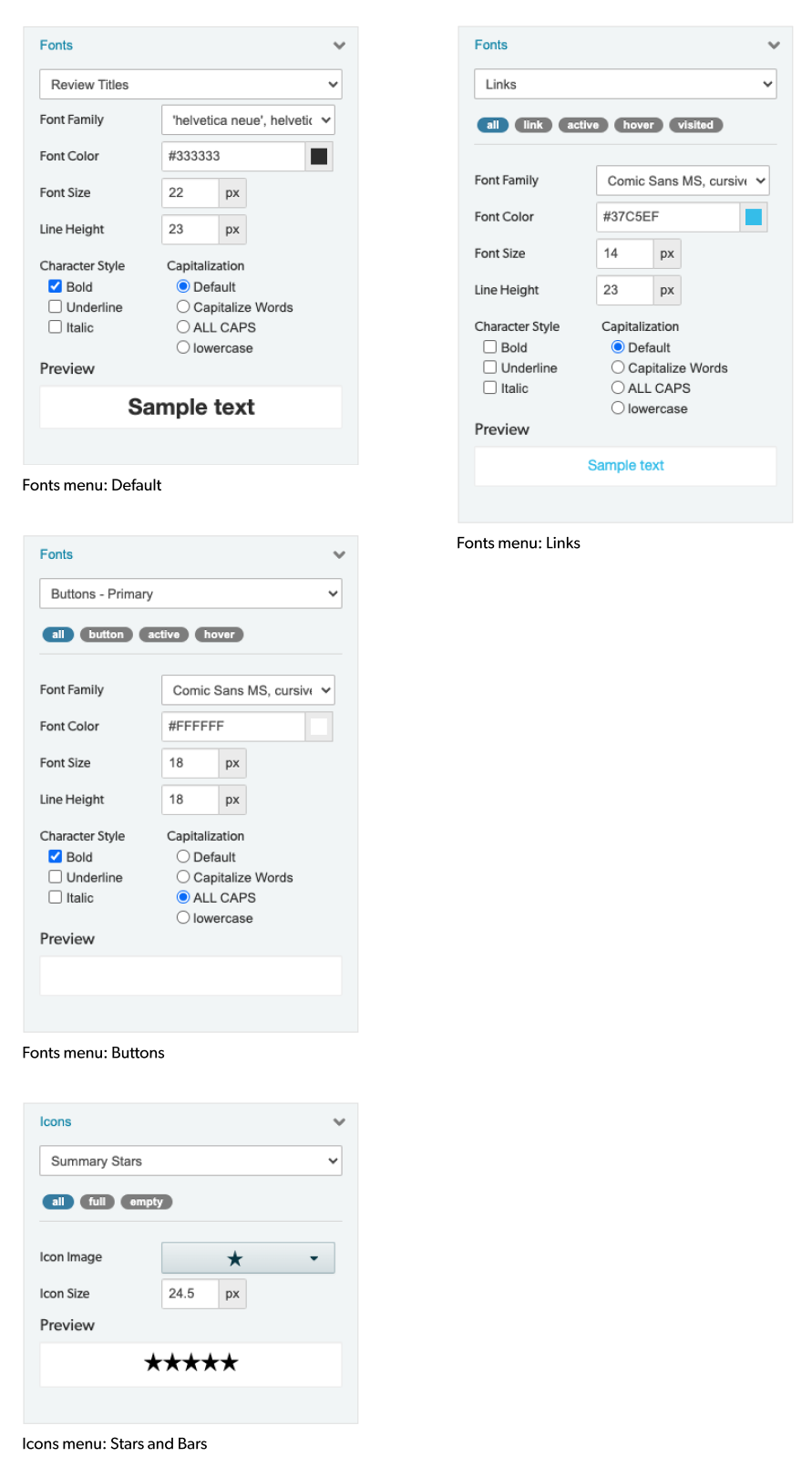The image size is (812, 1477).
Task: Select the 'visited' link state pill
Action: [x=695, y=125]
